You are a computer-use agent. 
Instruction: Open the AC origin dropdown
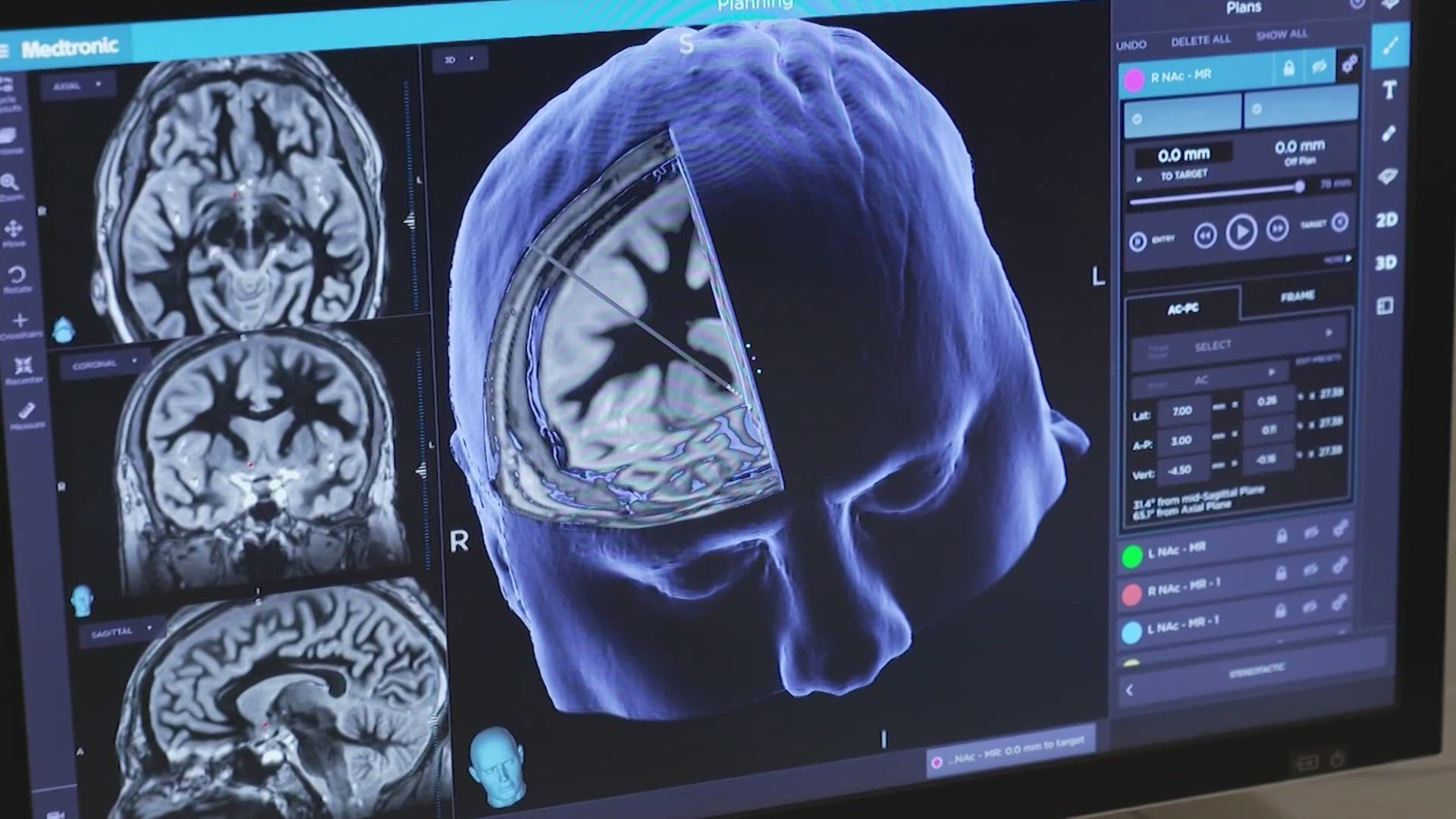[x=1209, y=378]
